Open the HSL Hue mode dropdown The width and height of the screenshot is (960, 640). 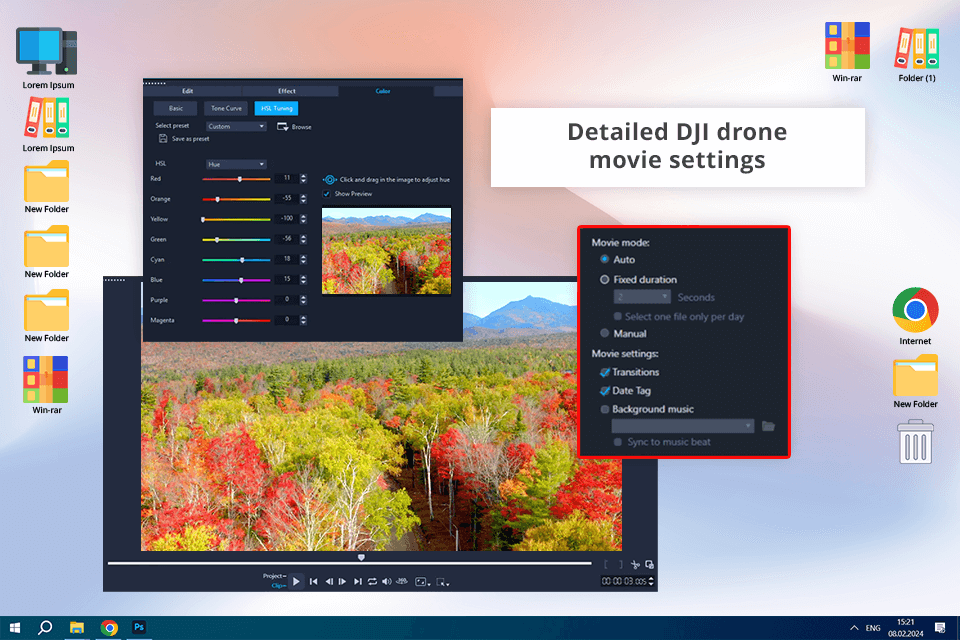236,164
